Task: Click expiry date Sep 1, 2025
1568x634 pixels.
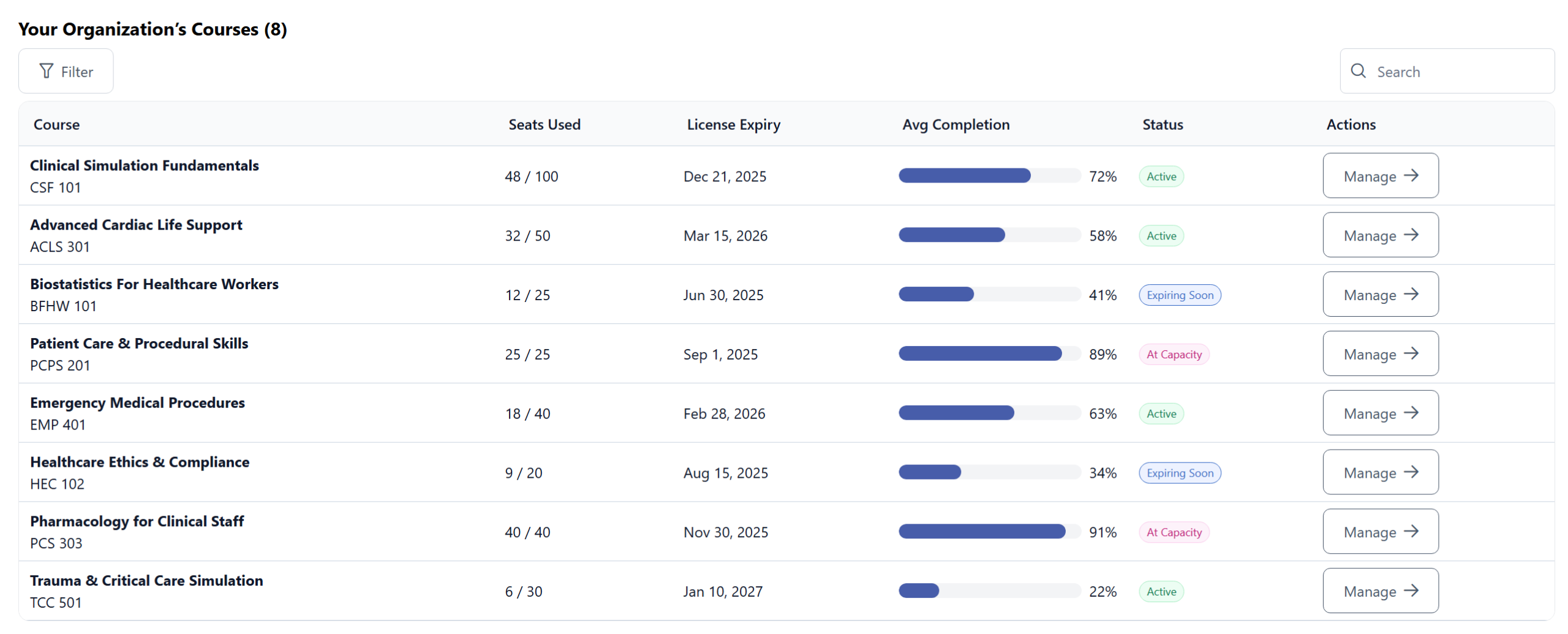Action: tap(720, 355)
